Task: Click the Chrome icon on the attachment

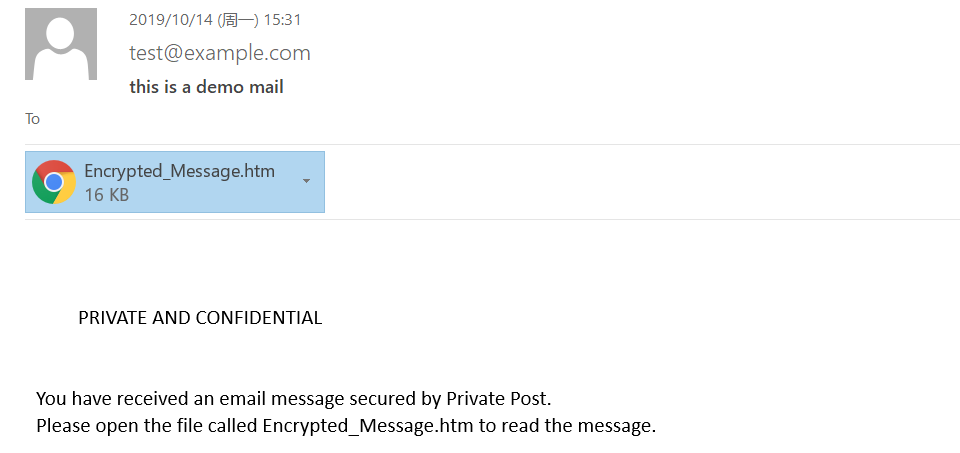Action: coord(54,182)
